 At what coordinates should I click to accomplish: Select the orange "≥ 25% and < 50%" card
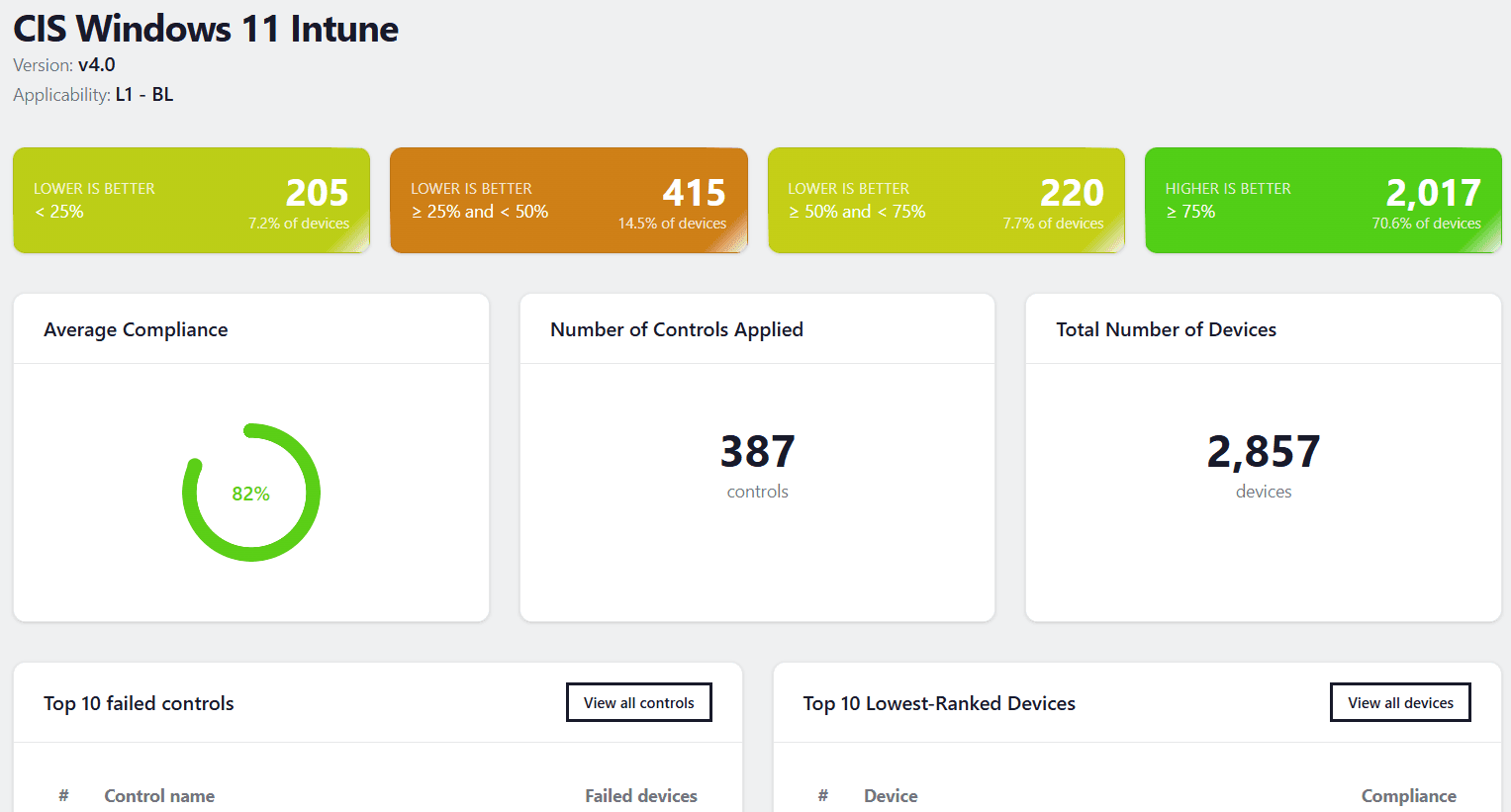[569, 200]
